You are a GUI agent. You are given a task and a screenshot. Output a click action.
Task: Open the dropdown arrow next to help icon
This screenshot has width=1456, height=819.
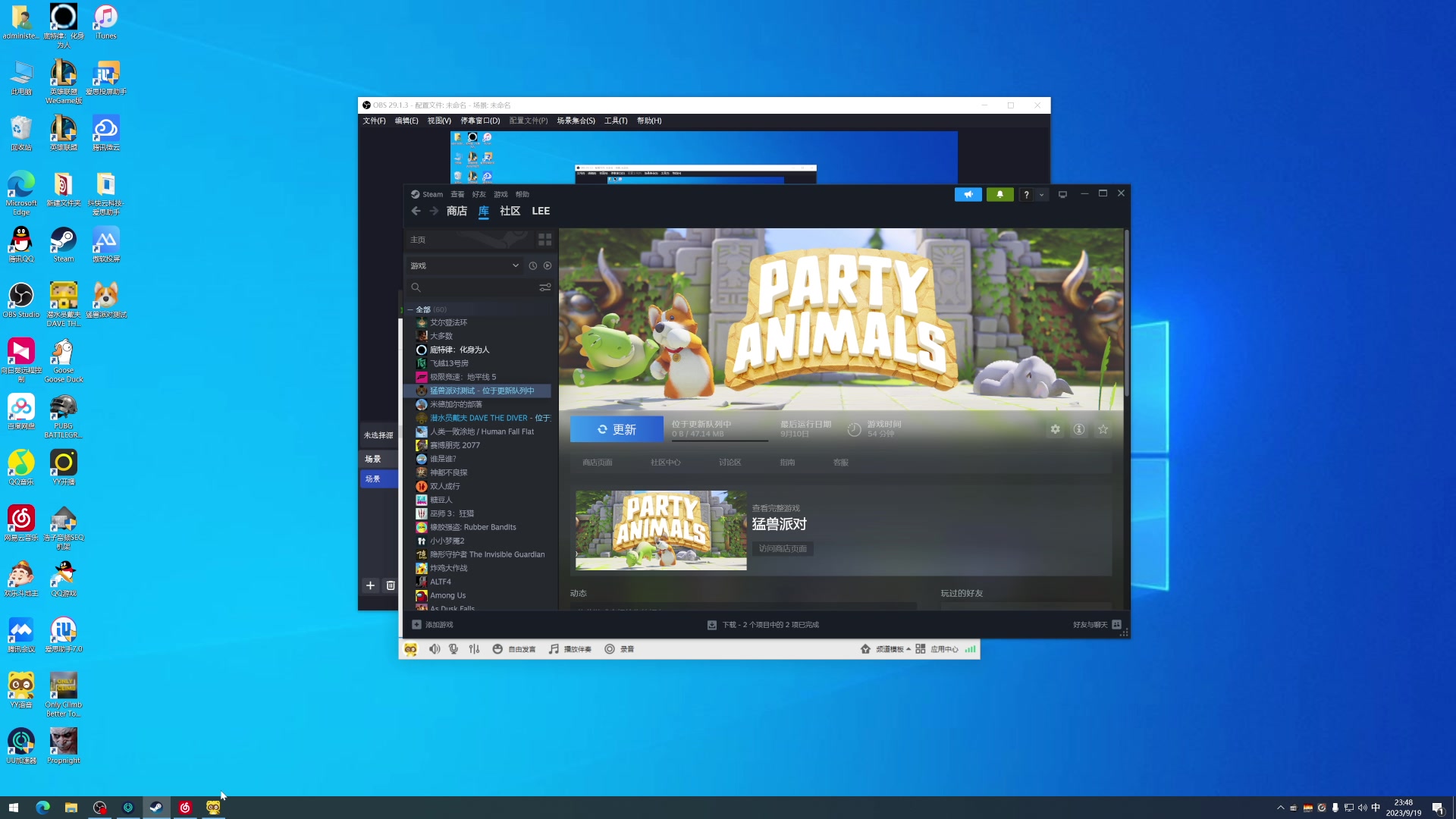tap(1041, 195)
